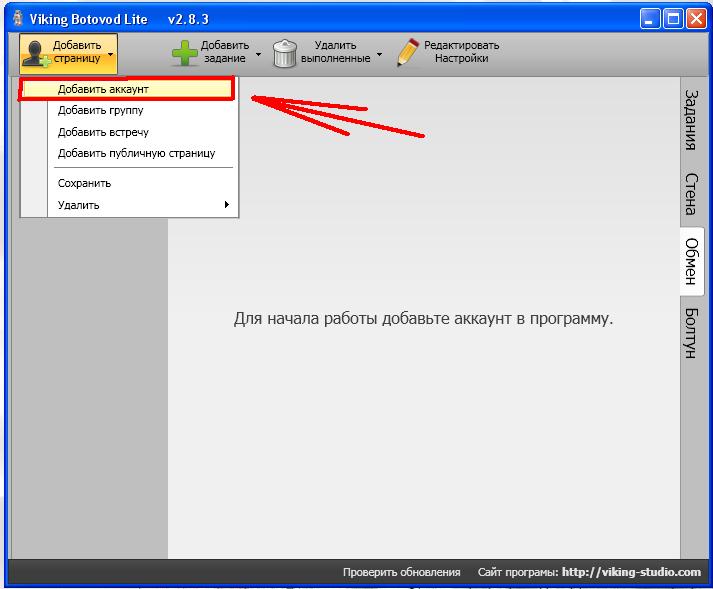Switch to the Стена side tab

coord(691,194)
